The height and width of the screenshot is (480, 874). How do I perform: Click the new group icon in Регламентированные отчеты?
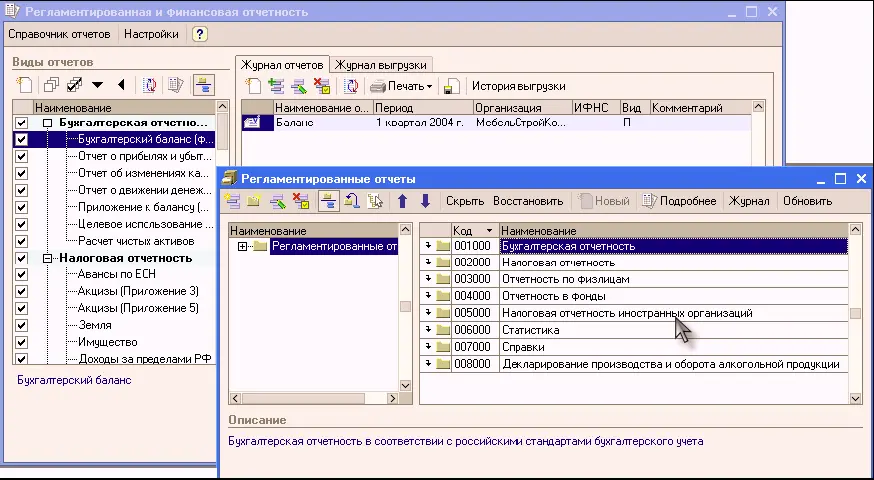232,201
